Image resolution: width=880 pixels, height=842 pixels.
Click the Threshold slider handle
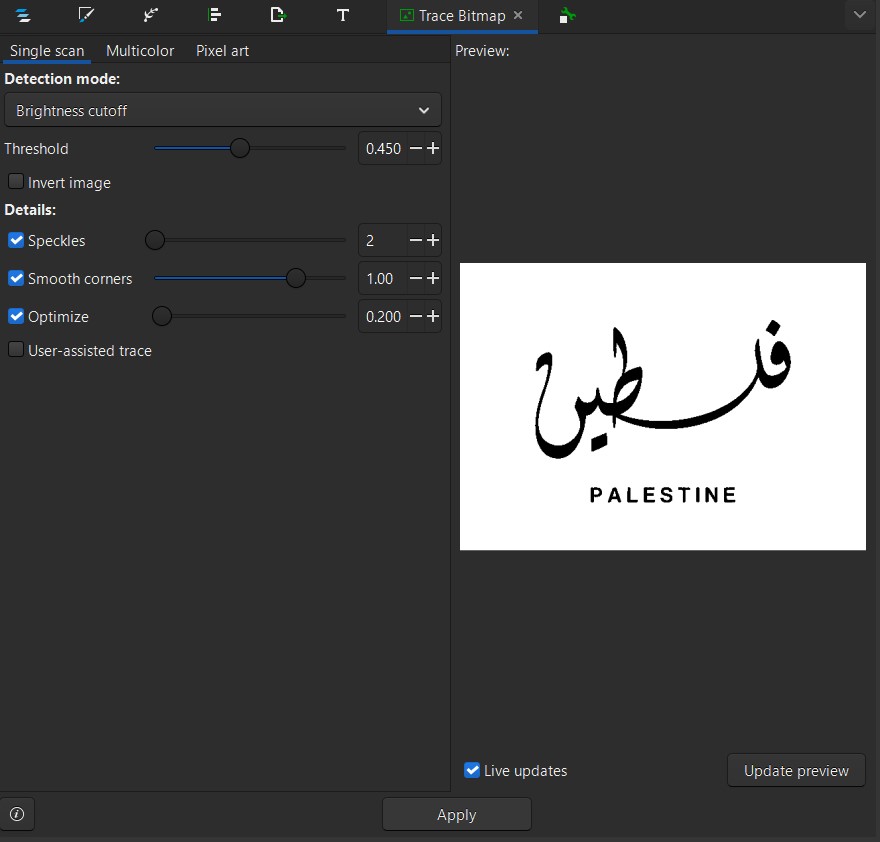pyautogui.click(x=240, y=148)
